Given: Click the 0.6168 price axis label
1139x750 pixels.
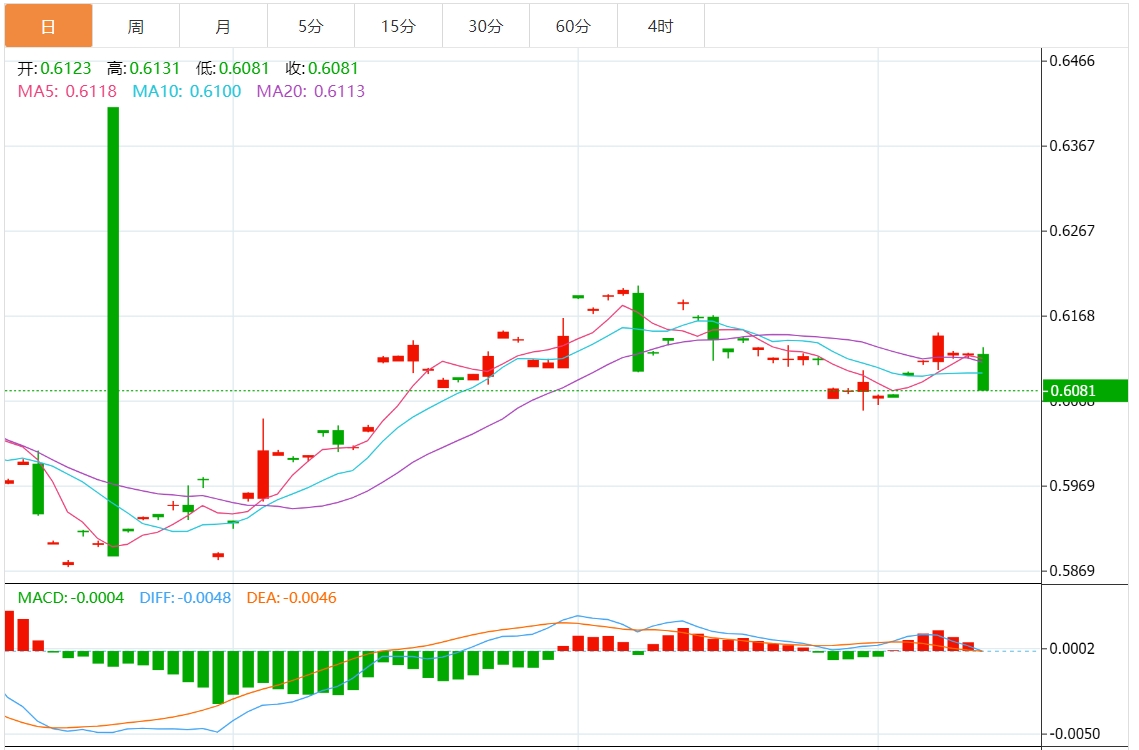Looking at the screenshot, I should (1072, 316).
